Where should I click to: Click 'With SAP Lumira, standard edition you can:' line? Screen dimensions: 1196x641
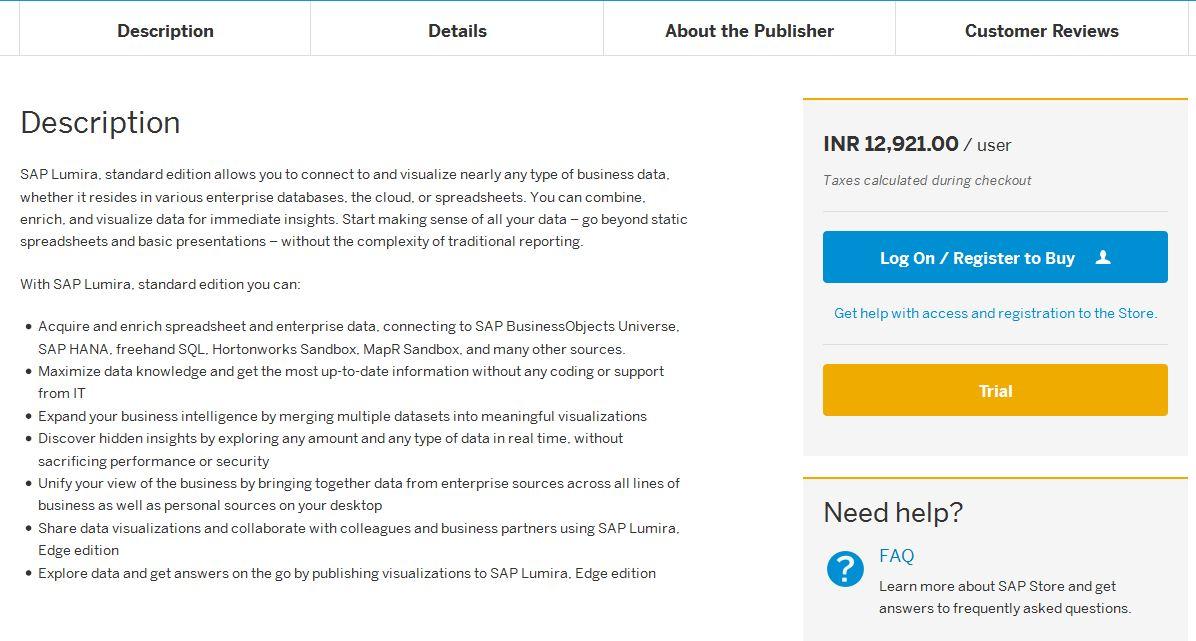pyautogui.click(x=160, y=284)
